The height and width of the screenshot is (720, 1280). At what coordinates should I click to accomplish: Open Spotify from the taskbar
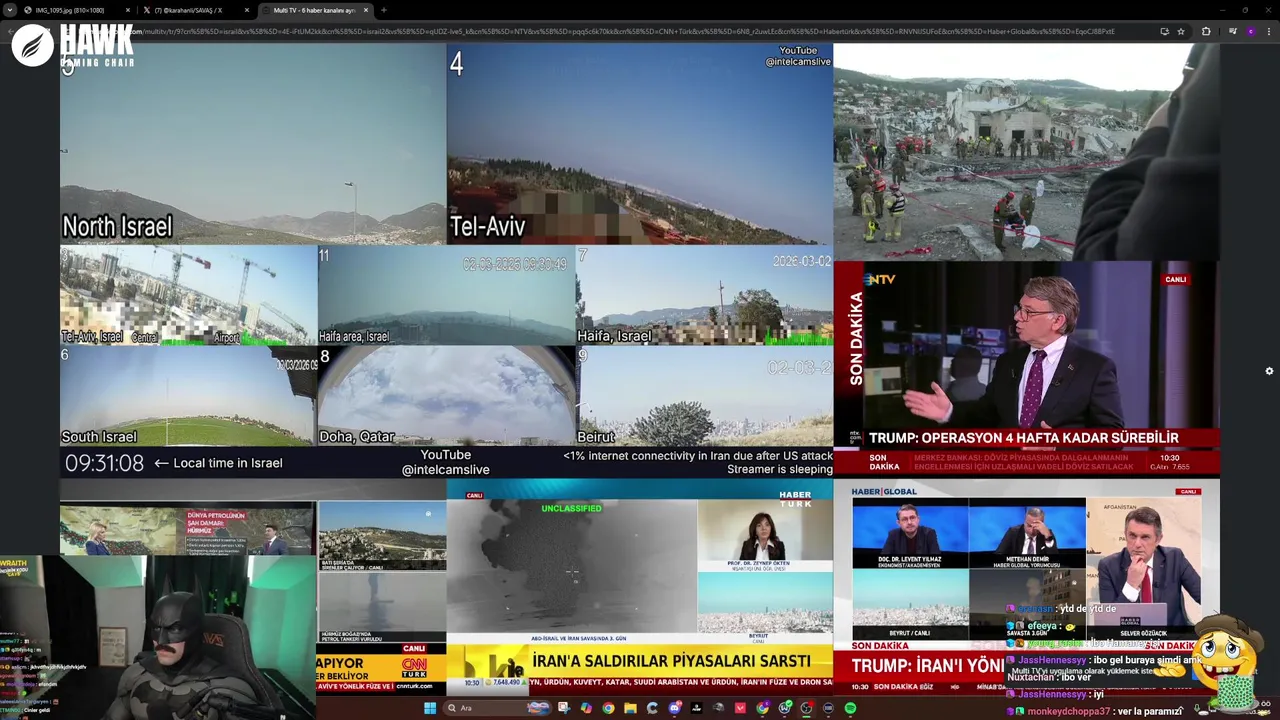pyautogui.click(x=850, y=708)
